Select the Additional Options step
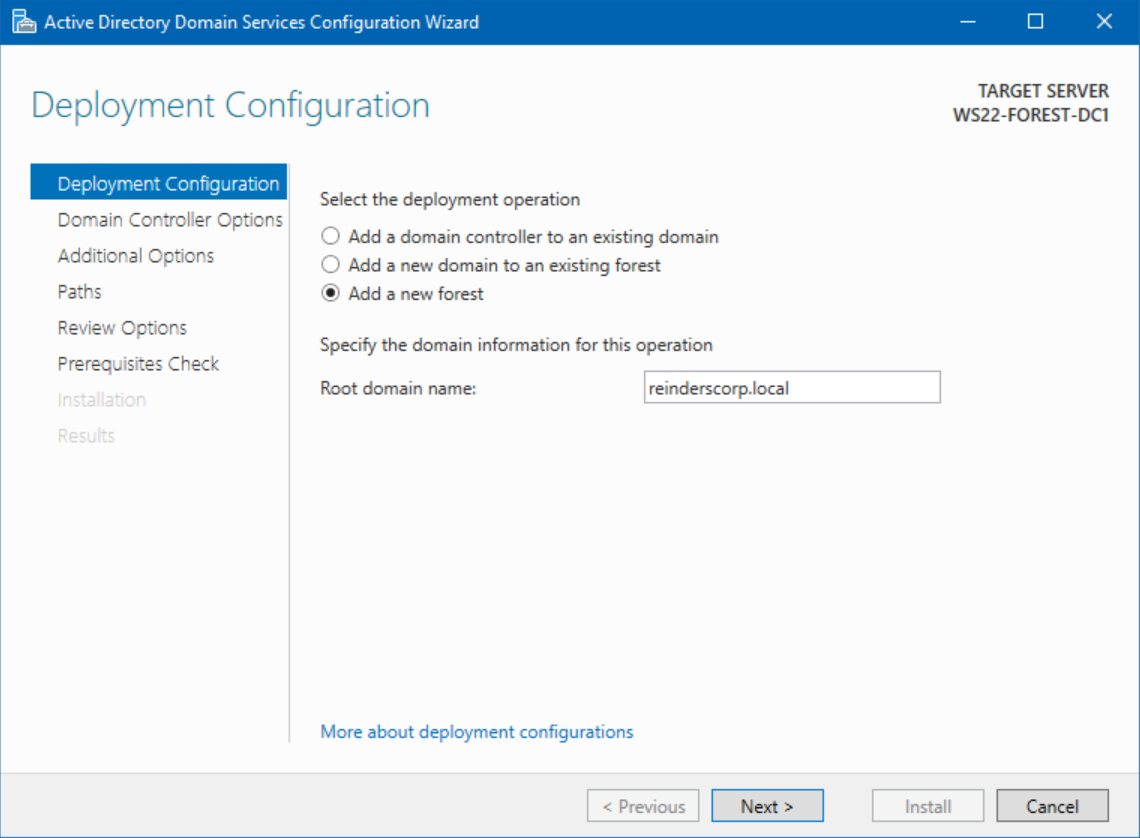Screen dimensions: 1140x838 pos(135,255)
